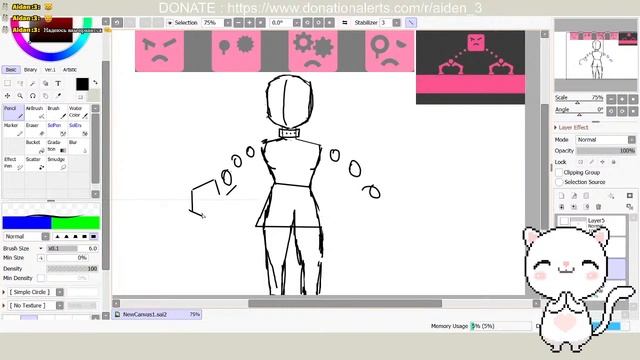Toggle straight line drawing mode button

click(411, 22)
